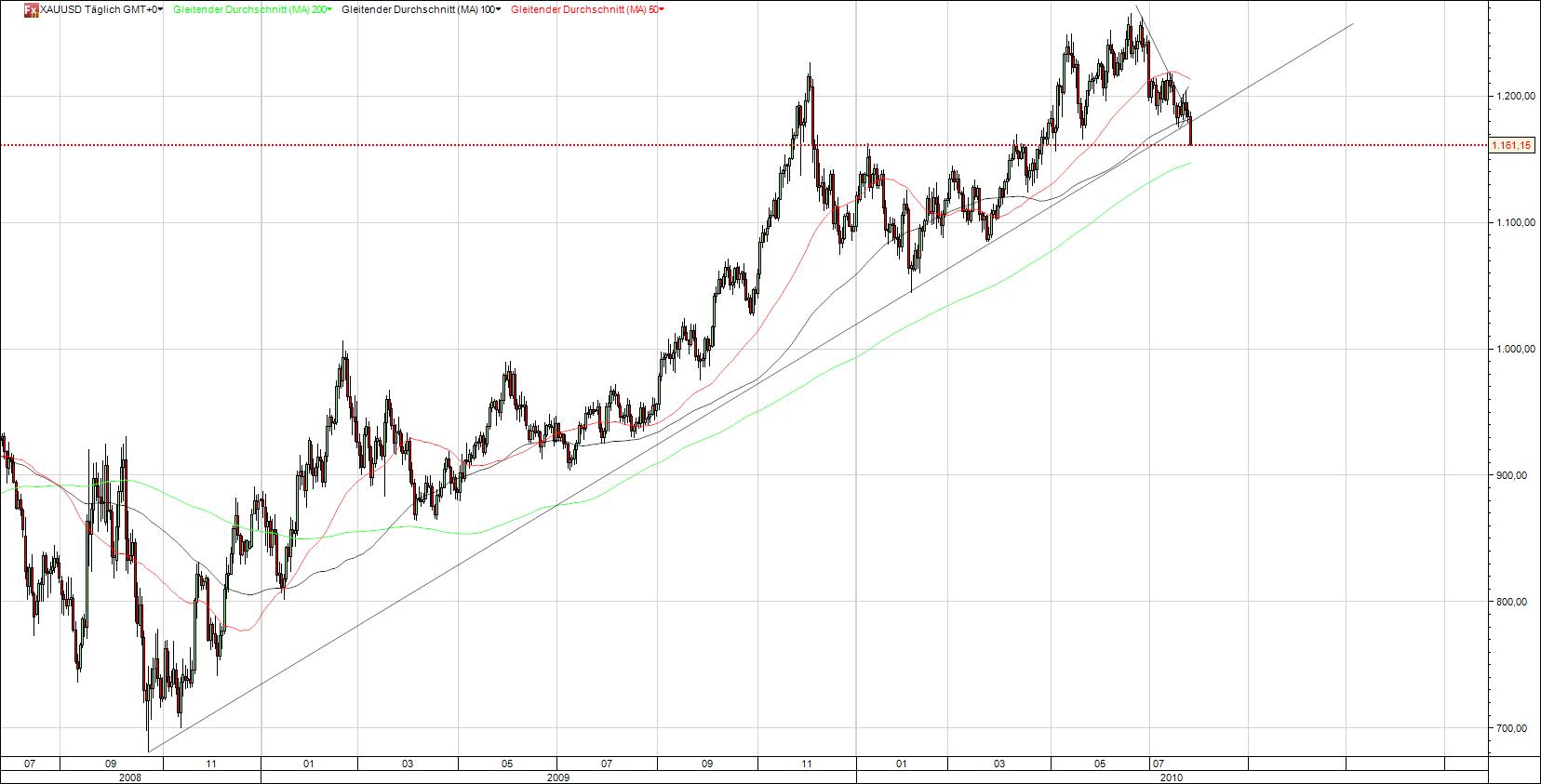Screen dimensions: 1541x784
Task: Select the 2008 year on the time axis
Action: point(130,777)
